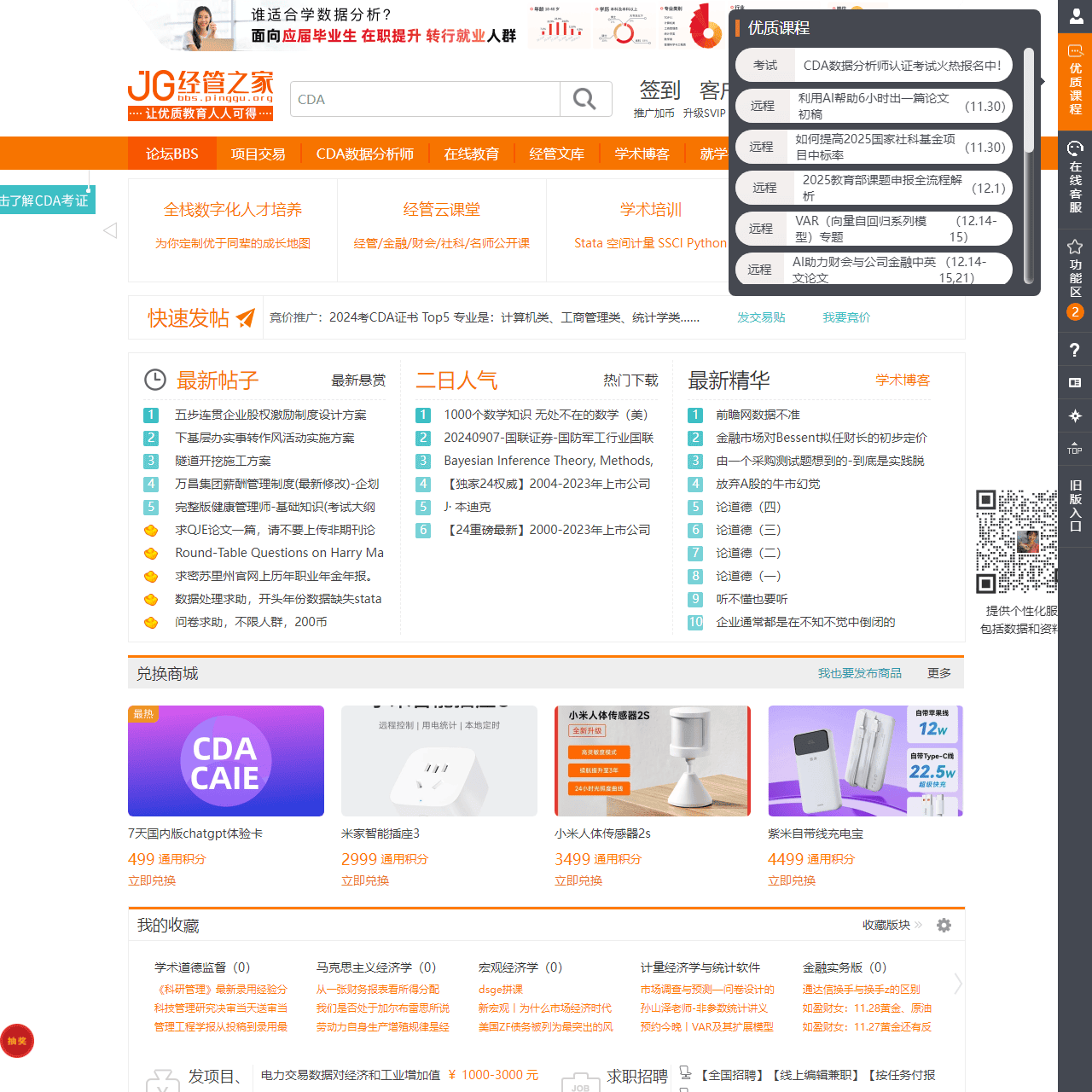Switch to the 热门下载 tab
This screenshot has height=1092, width=1092.
click(630, 380)
